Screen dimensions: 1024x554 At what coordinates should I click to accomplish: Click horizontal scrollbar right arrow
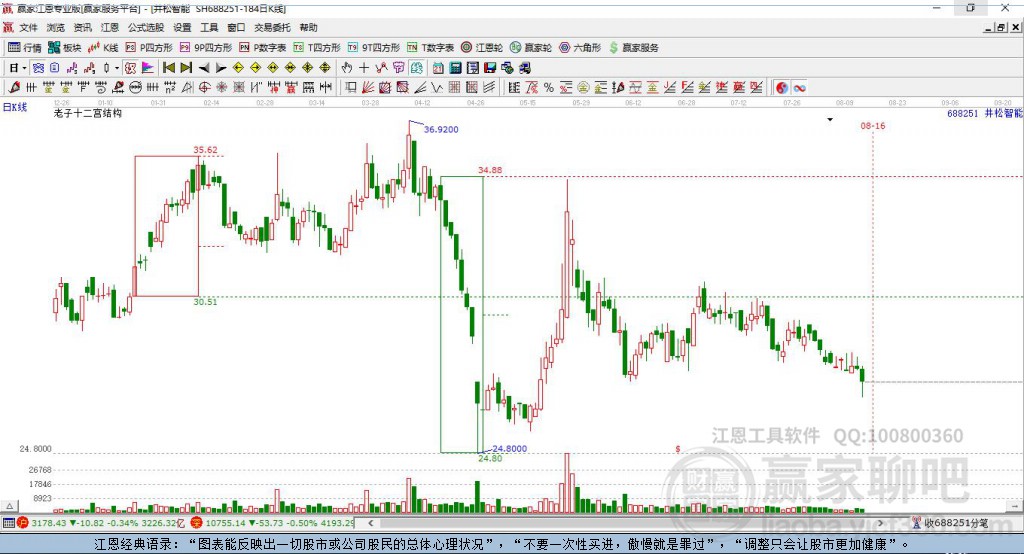880,523
